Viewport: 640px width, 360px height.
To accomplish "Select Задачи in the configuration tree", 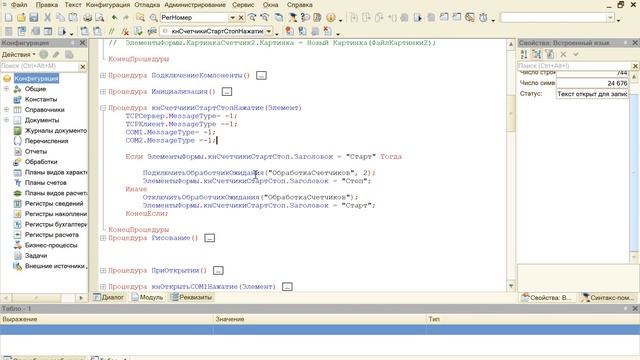I will (36, 256).
